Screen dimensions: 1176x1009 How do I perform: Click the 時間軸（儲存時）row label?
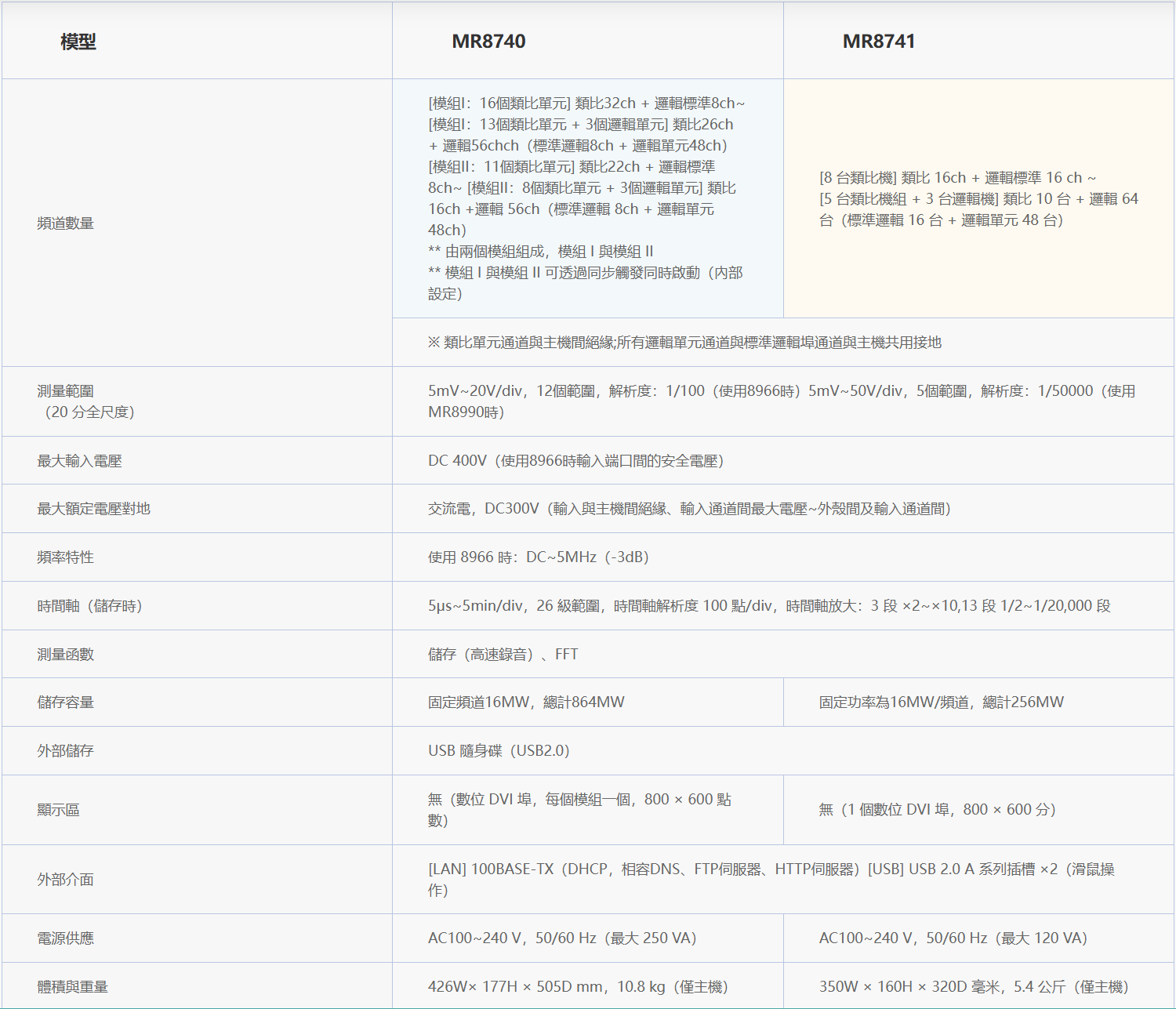pos(90,606)
